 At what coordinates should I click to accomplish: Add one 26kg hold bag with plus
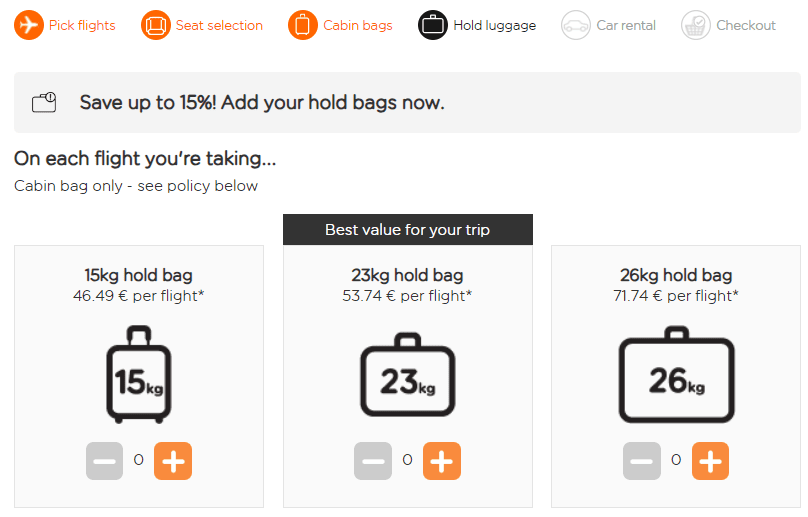(711, 461)
